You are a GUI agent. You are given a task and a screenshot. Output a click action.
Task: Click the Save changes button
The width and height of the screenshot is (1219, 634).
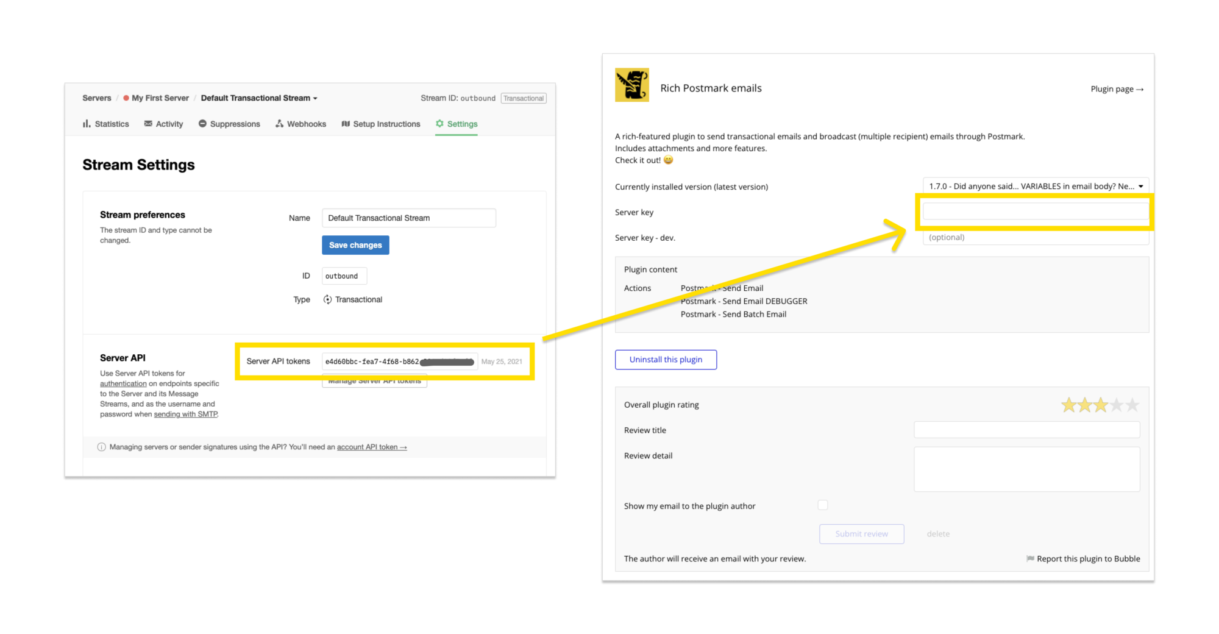tap(355, 244)
